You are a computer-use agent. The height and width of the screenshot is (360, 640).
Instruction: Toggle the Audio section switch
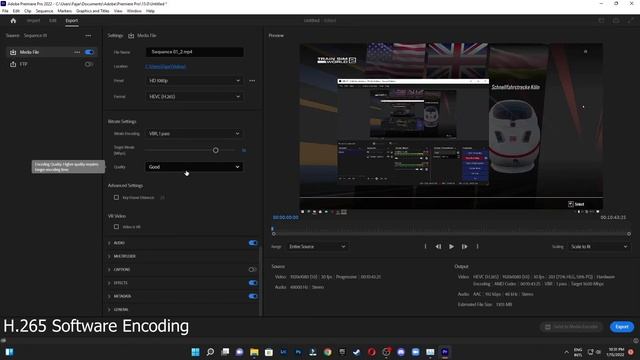pyautogui.click(x=253, y=243)
